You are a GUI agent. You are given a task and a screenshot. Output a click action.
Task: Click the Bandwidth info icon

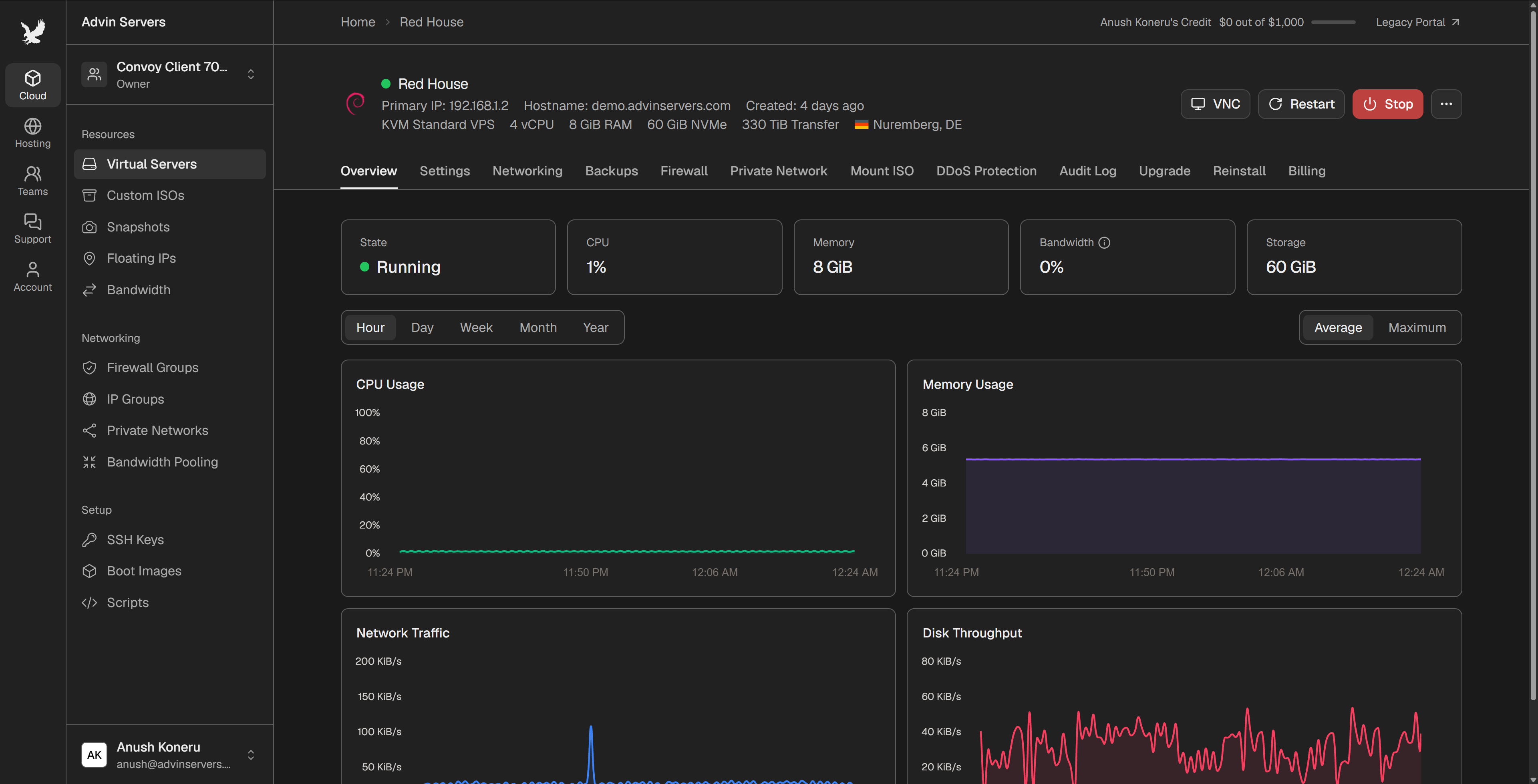point(1105,242)
